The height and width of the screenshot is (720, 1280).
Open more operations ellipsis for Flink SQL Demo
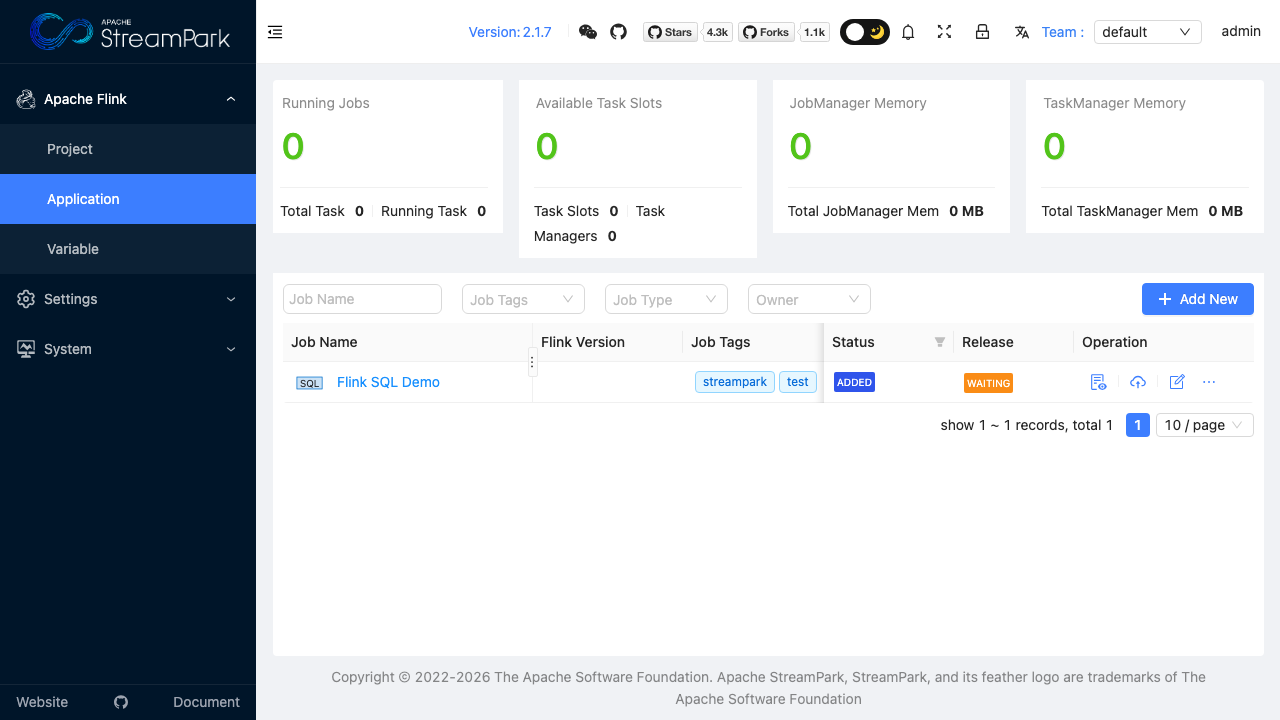(x=1209, y=382)
